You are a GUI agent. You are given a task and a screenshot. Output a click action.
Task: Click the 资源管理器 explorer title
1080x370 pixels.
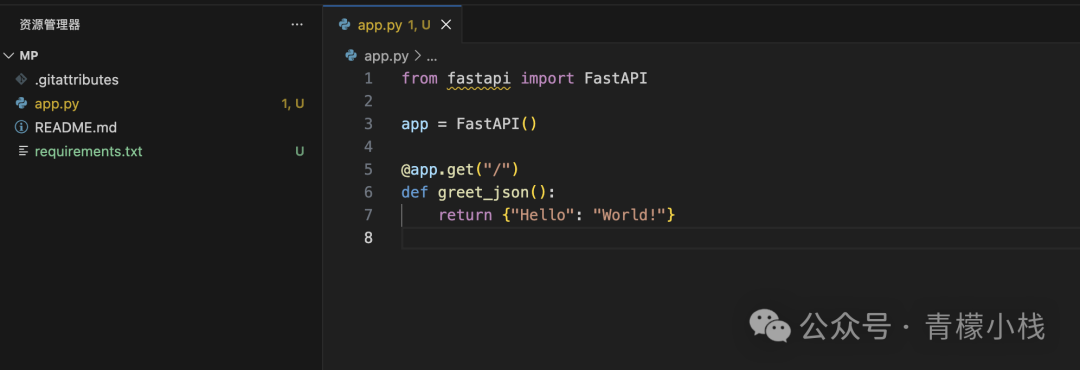[x=50, y=25]
